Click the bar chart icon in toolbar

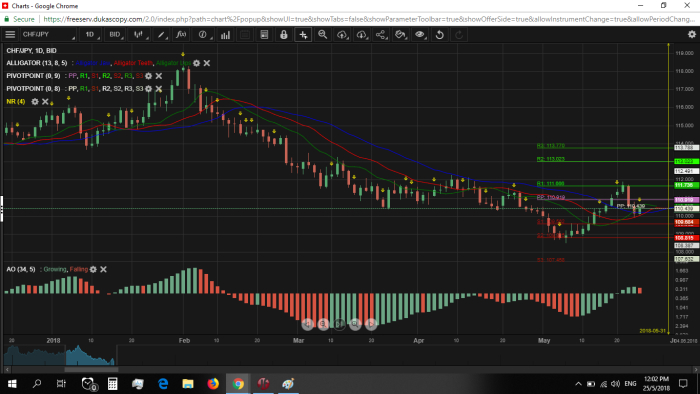[x=225, y=34]
